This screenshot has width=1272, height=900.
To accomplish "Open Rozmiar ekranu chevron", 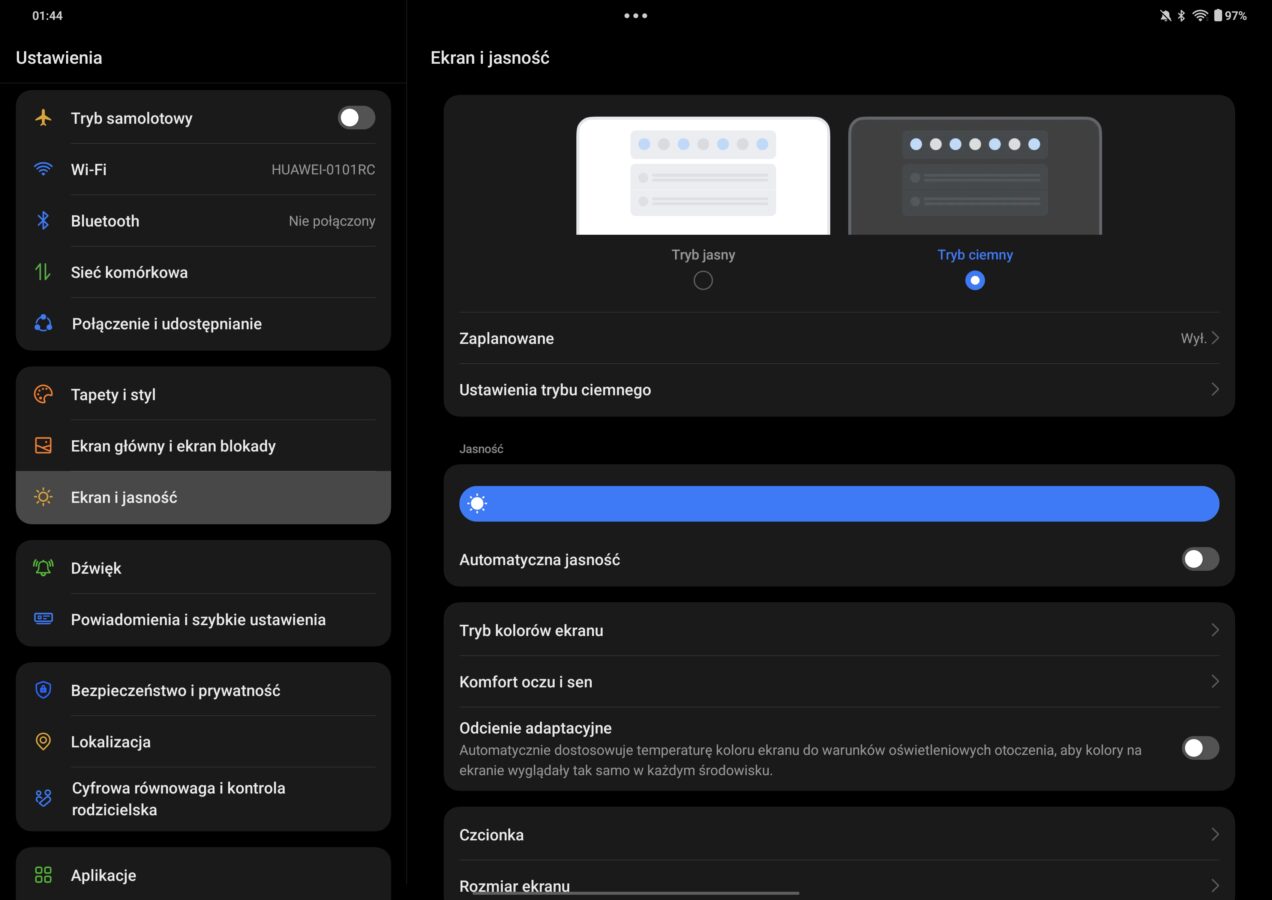I will (x=1215, y=885).
